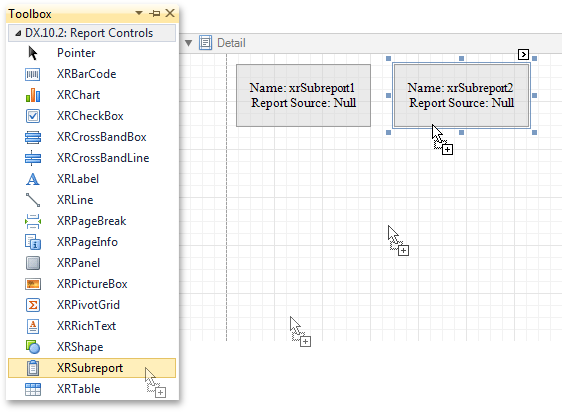Select the XRBarCode tool icon

pyautogui.click(x=33, y=74)
